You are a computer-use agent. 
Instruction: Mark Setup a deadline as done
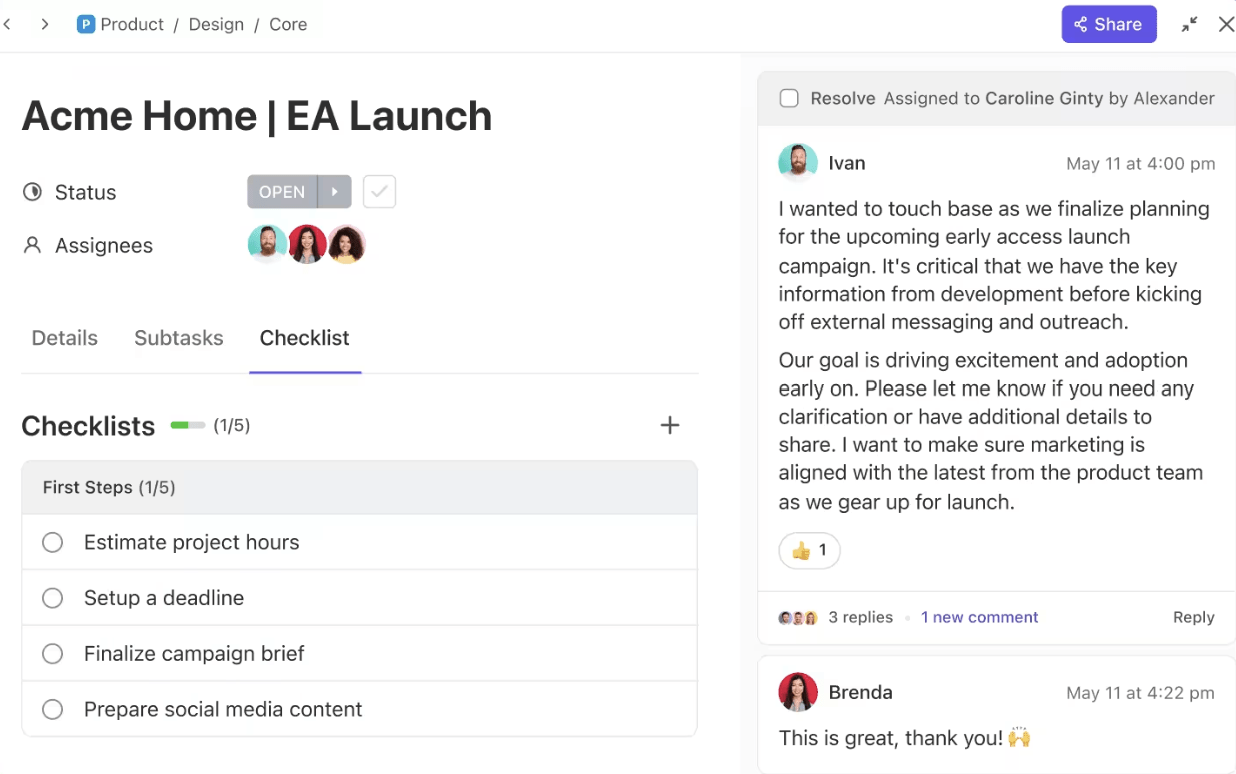[53, 598]
